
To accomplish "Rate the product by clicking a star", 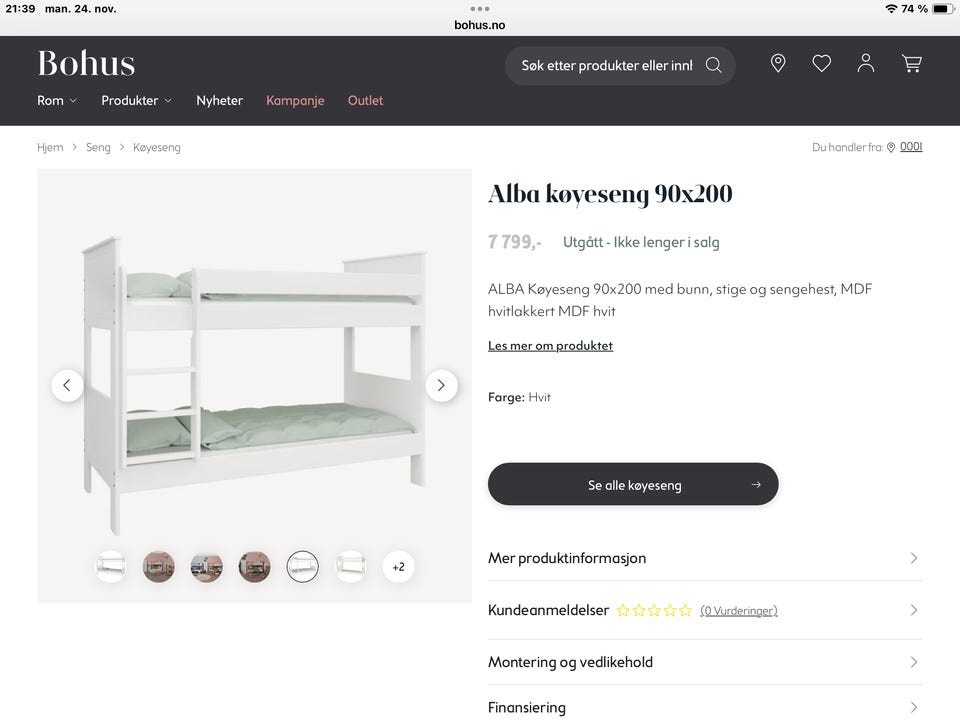I will (654, 610).
